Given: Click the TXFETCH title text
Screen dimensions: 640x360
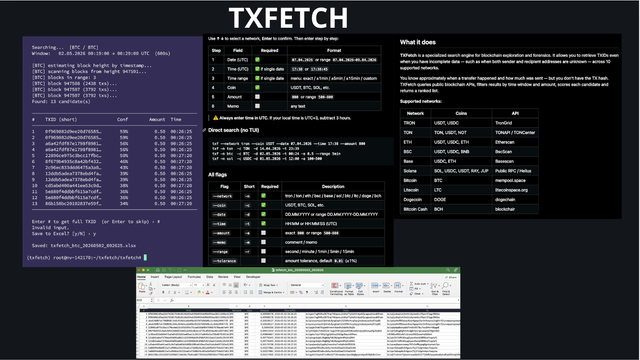Looking at the screenshot, I should point(289,18).
